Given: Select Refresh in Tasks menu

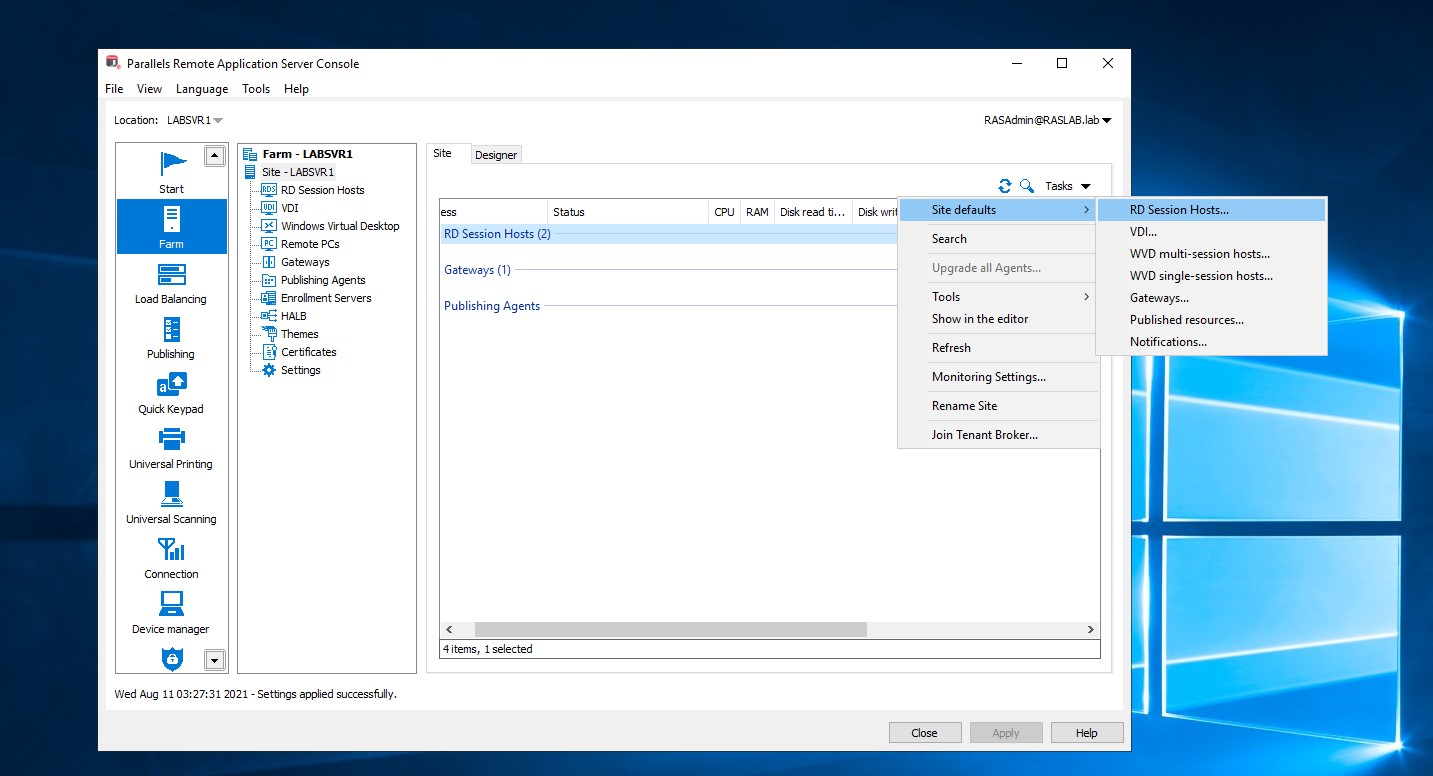Looking at the screenshot, I should click(997, 348).
